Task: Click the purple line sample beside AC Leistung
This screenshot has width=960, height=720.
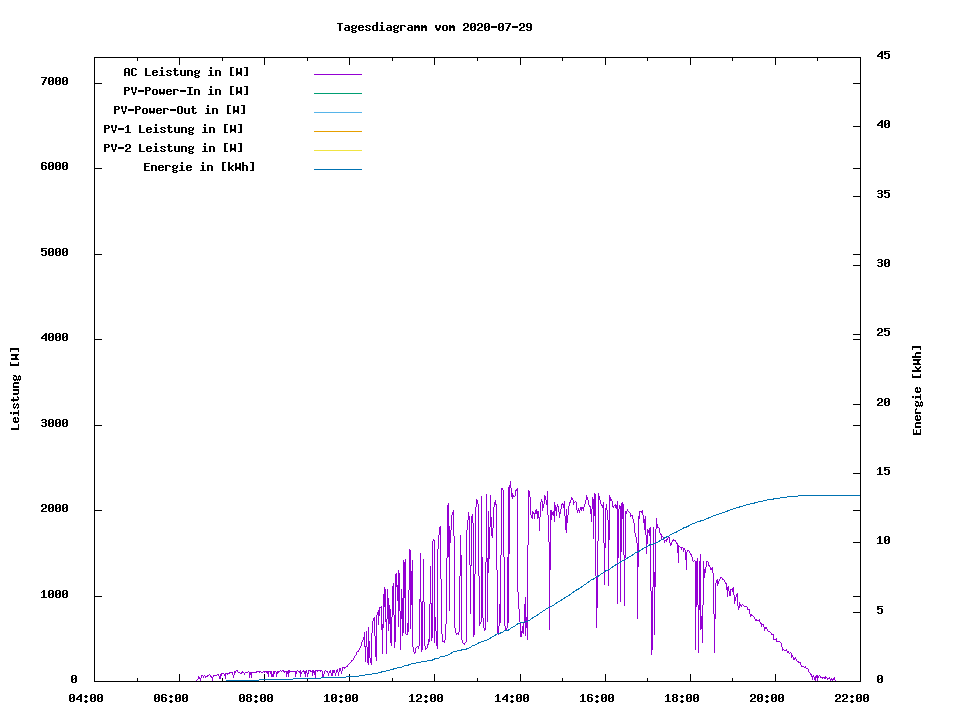Action: (x=337, y=74)
